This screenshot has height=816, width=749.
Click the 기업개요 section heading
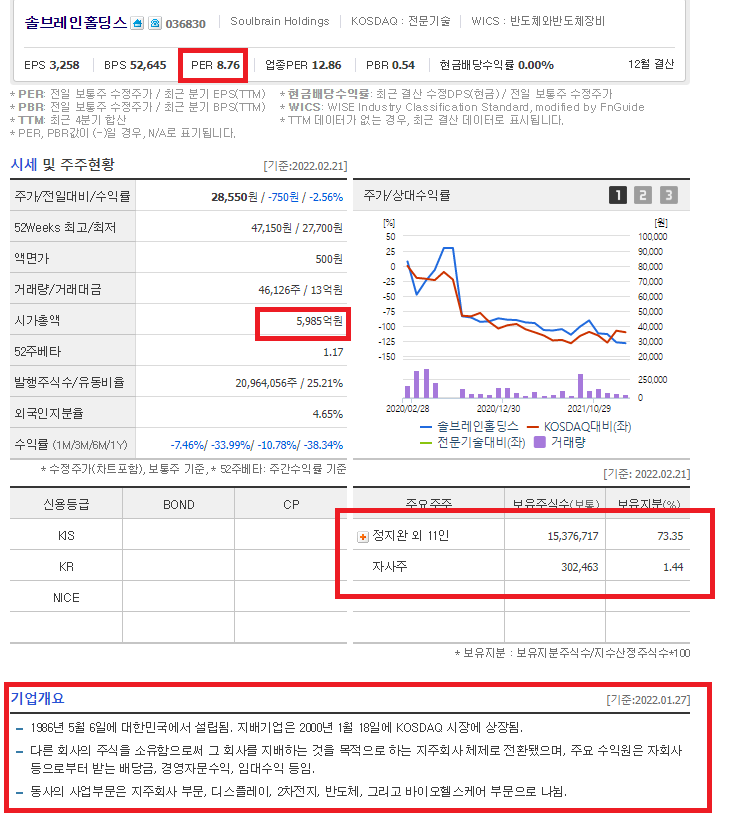(x=37, y=698)
